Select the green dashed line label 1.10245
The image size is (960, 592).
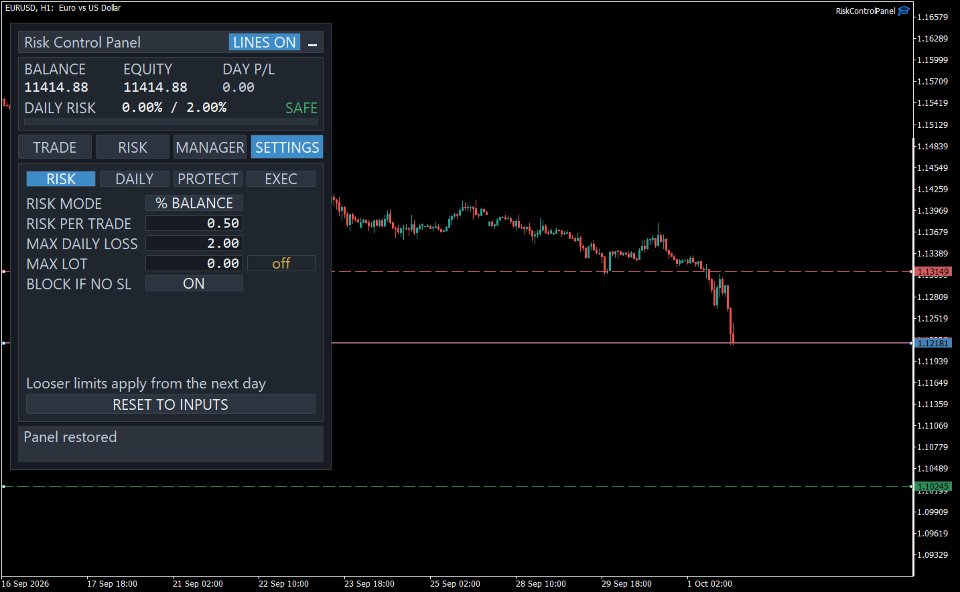click(932, 487)
